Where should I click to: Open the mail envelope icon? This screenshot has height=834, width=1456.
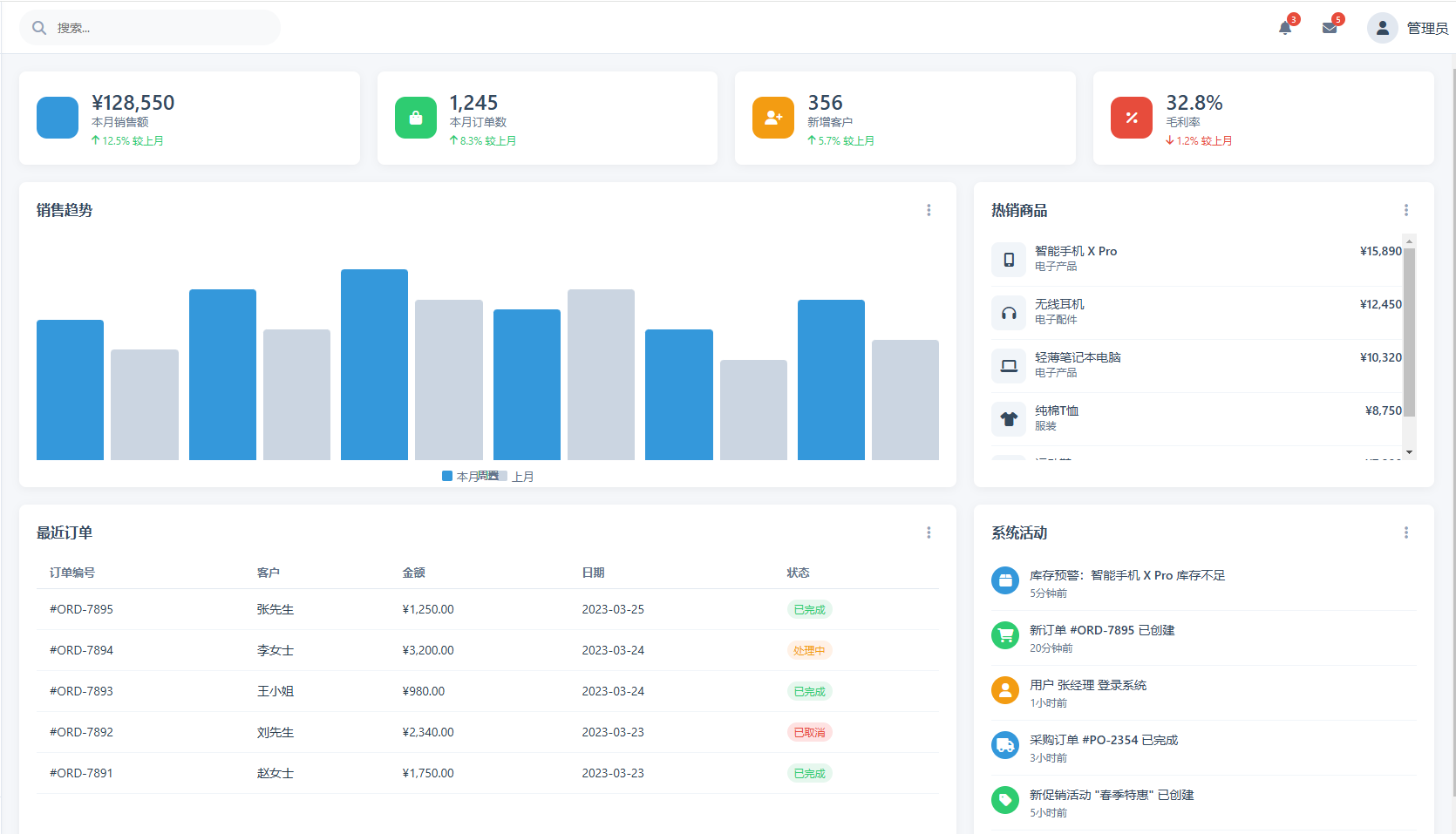pos(1329,28)
